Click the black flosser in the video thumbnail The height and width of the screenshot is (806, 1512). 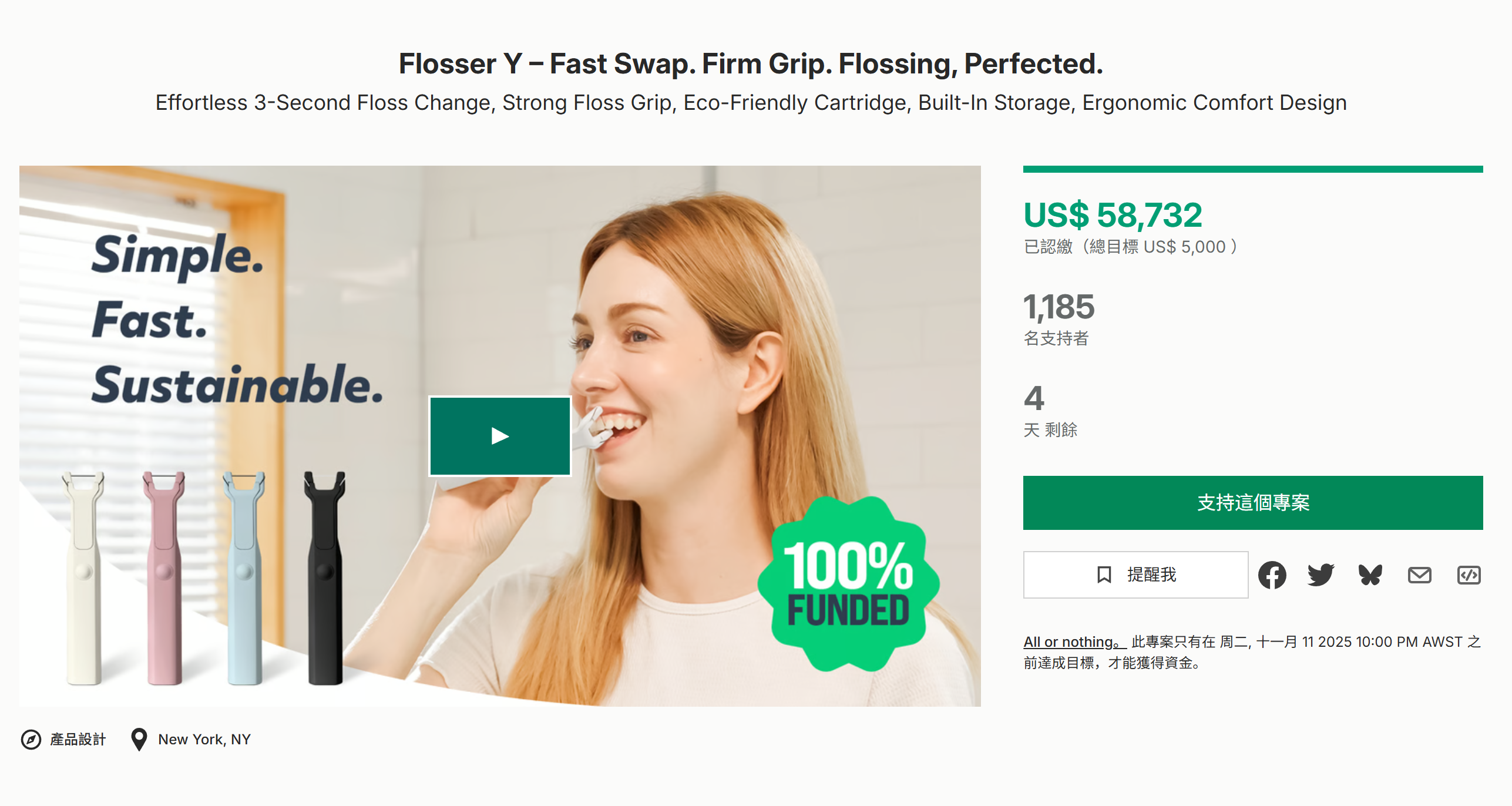click(324, 577)
